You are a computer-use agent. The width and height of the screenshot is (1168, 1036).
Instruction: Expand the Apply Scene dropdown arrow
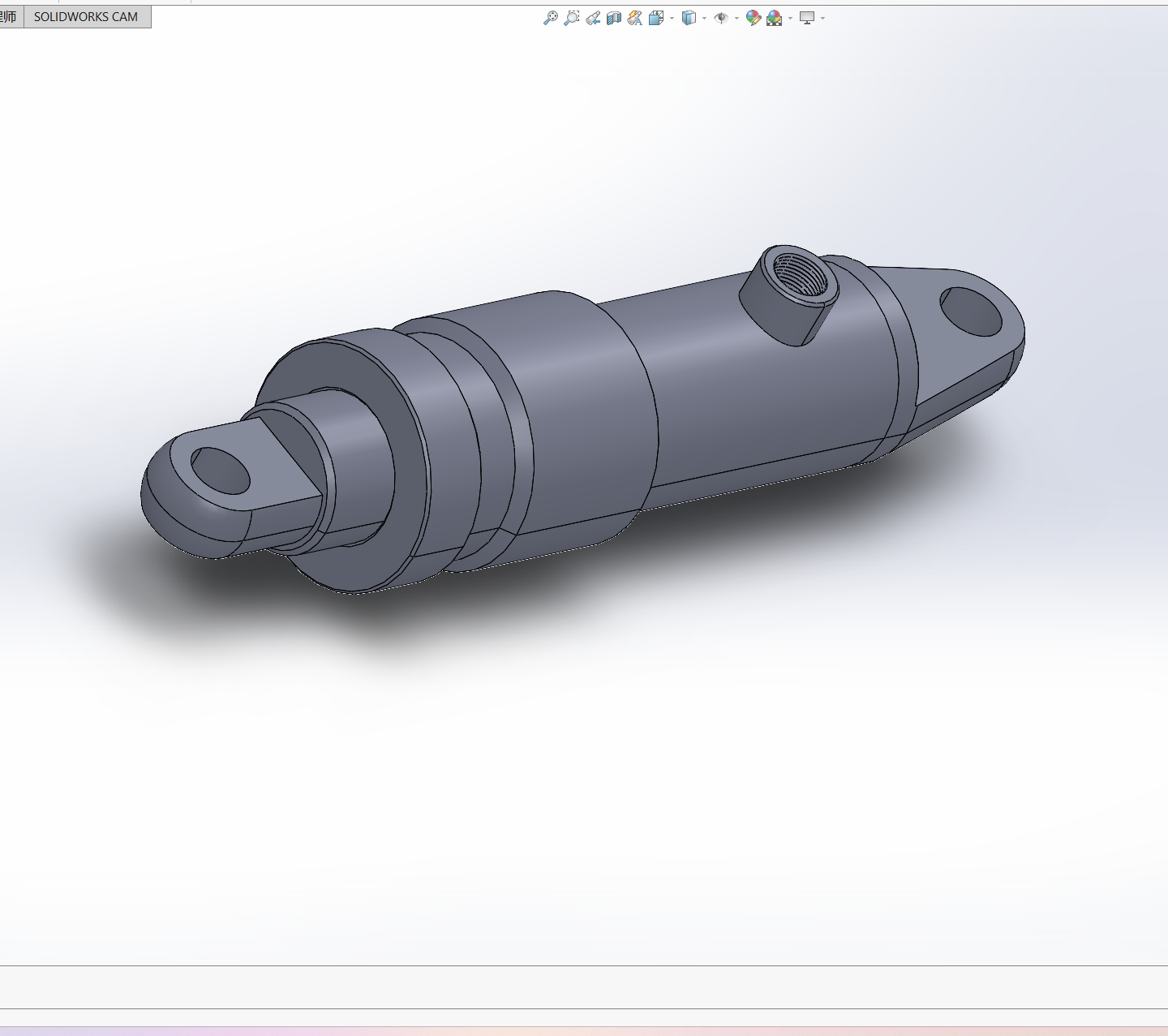tap(790, 18)
